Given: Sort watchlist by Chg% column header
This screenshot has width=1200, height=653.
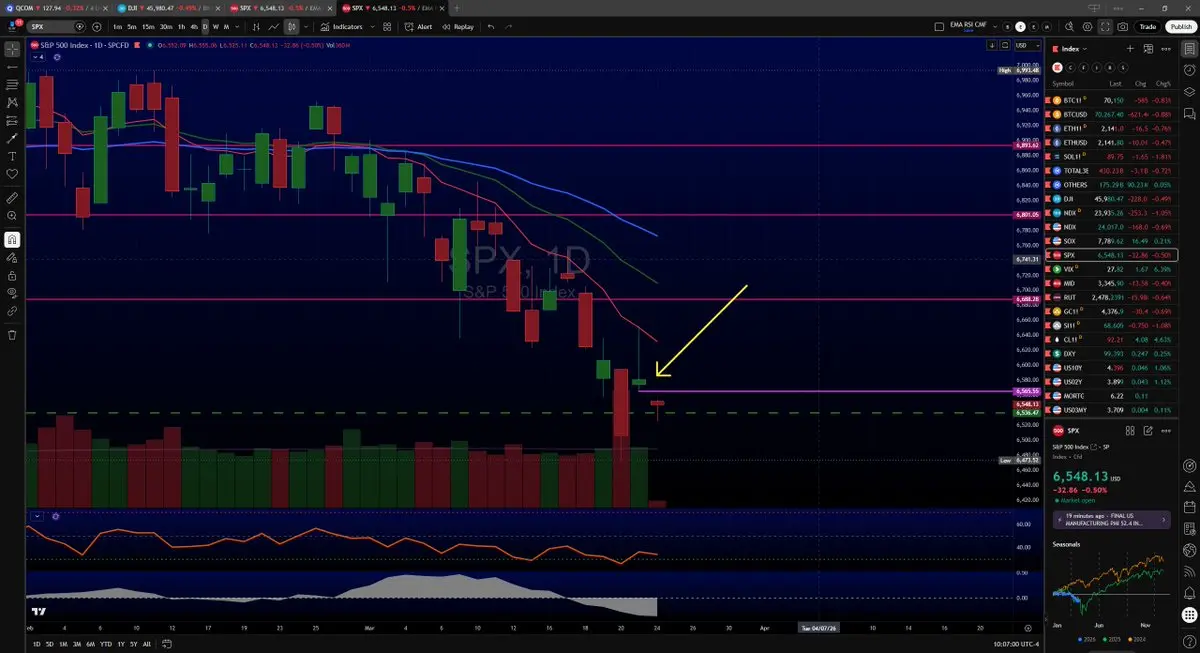Looking at the screenshot, I should 1163,83.
